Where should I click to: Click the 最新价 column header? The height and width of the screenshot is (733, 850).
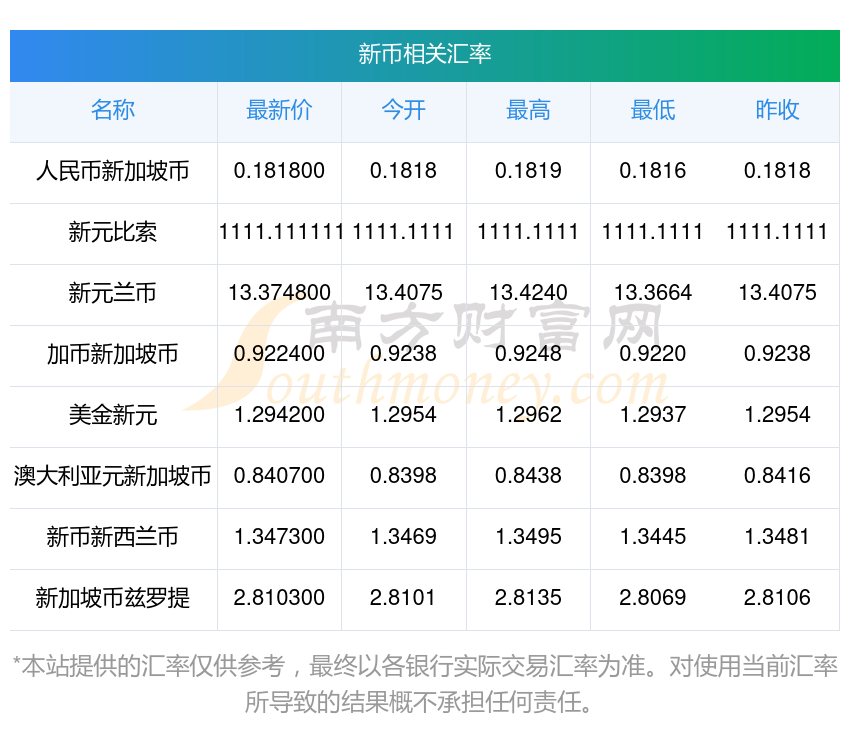pyautogui.click(x=279, y=112)
